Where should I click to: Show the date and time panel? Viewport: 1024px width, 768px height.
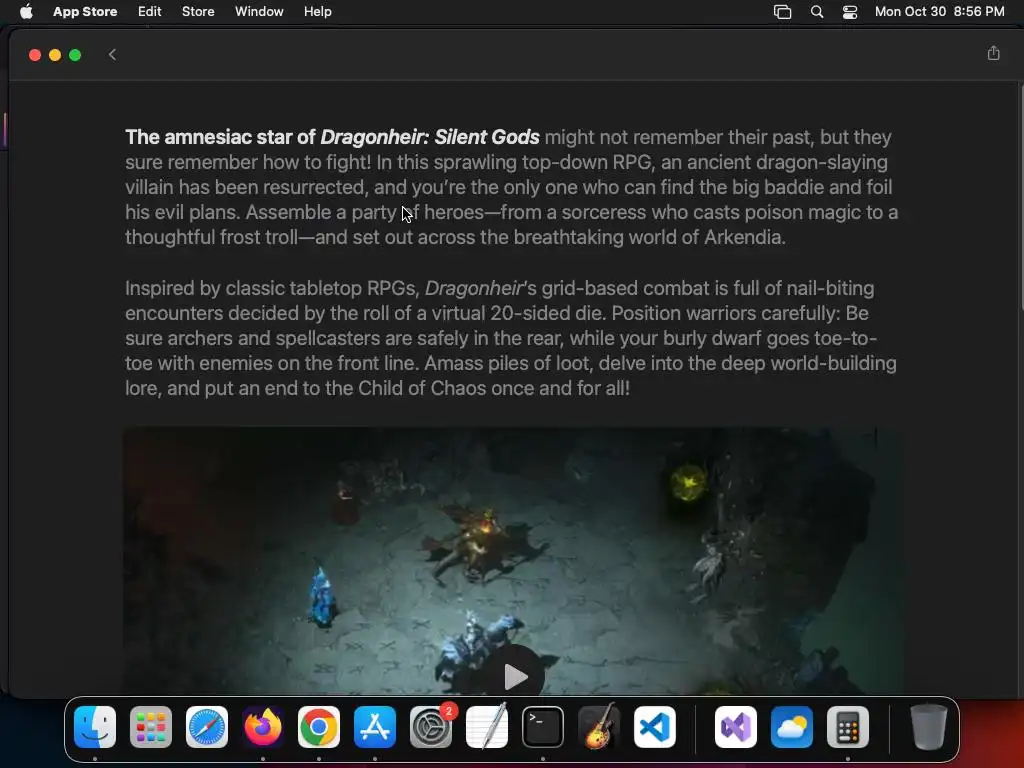coord(939,12)
